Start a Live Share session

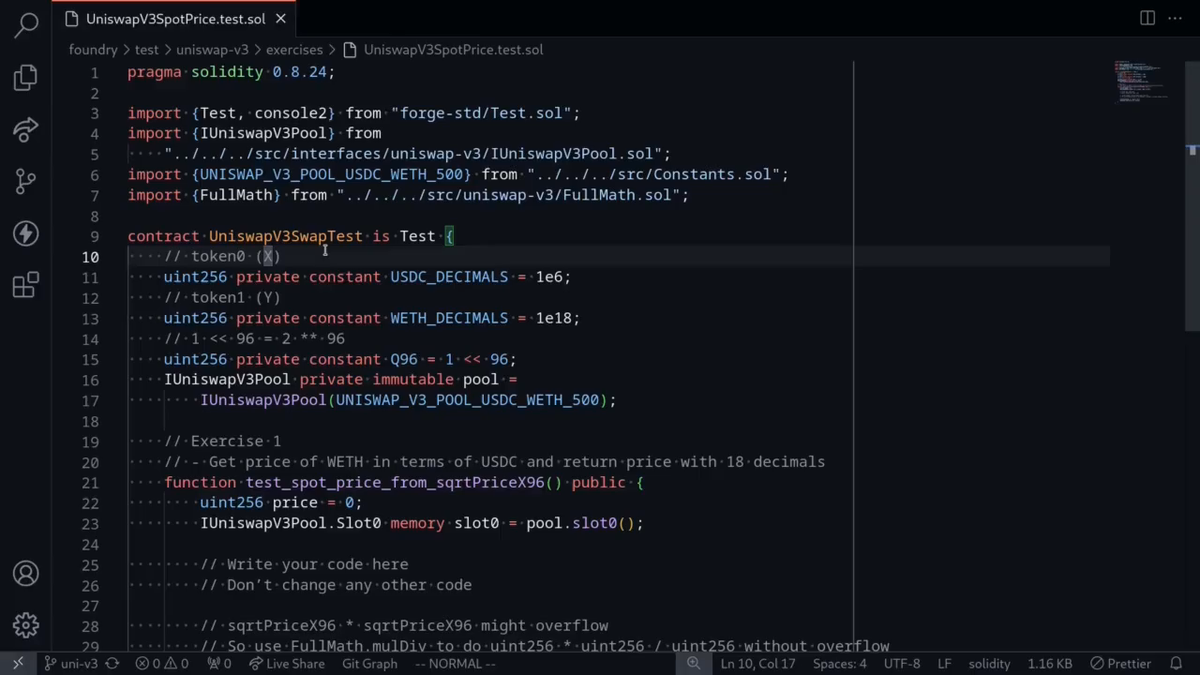287,663
